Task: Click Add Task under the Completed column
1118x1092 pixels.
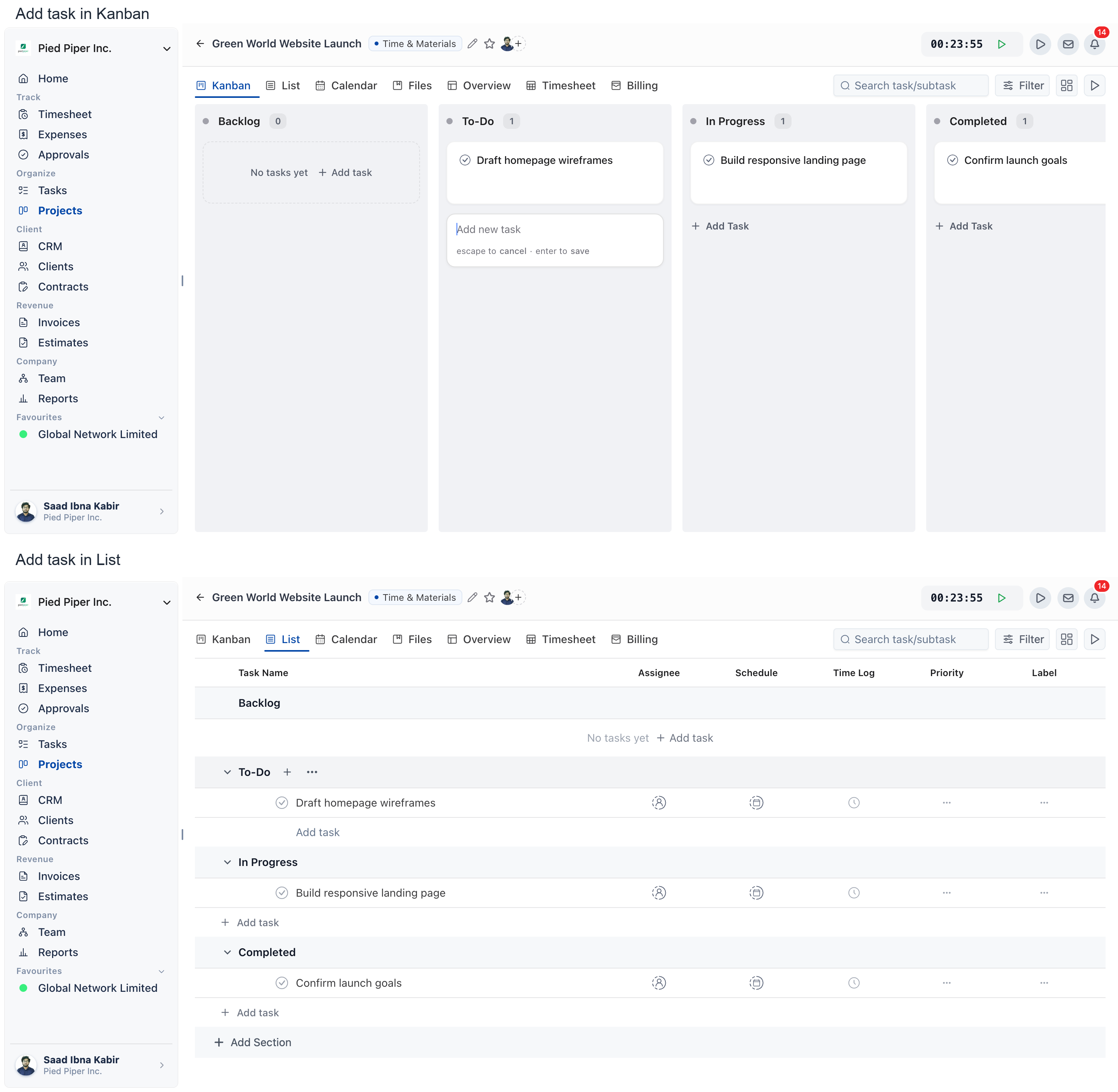Action: pos(964,226)
